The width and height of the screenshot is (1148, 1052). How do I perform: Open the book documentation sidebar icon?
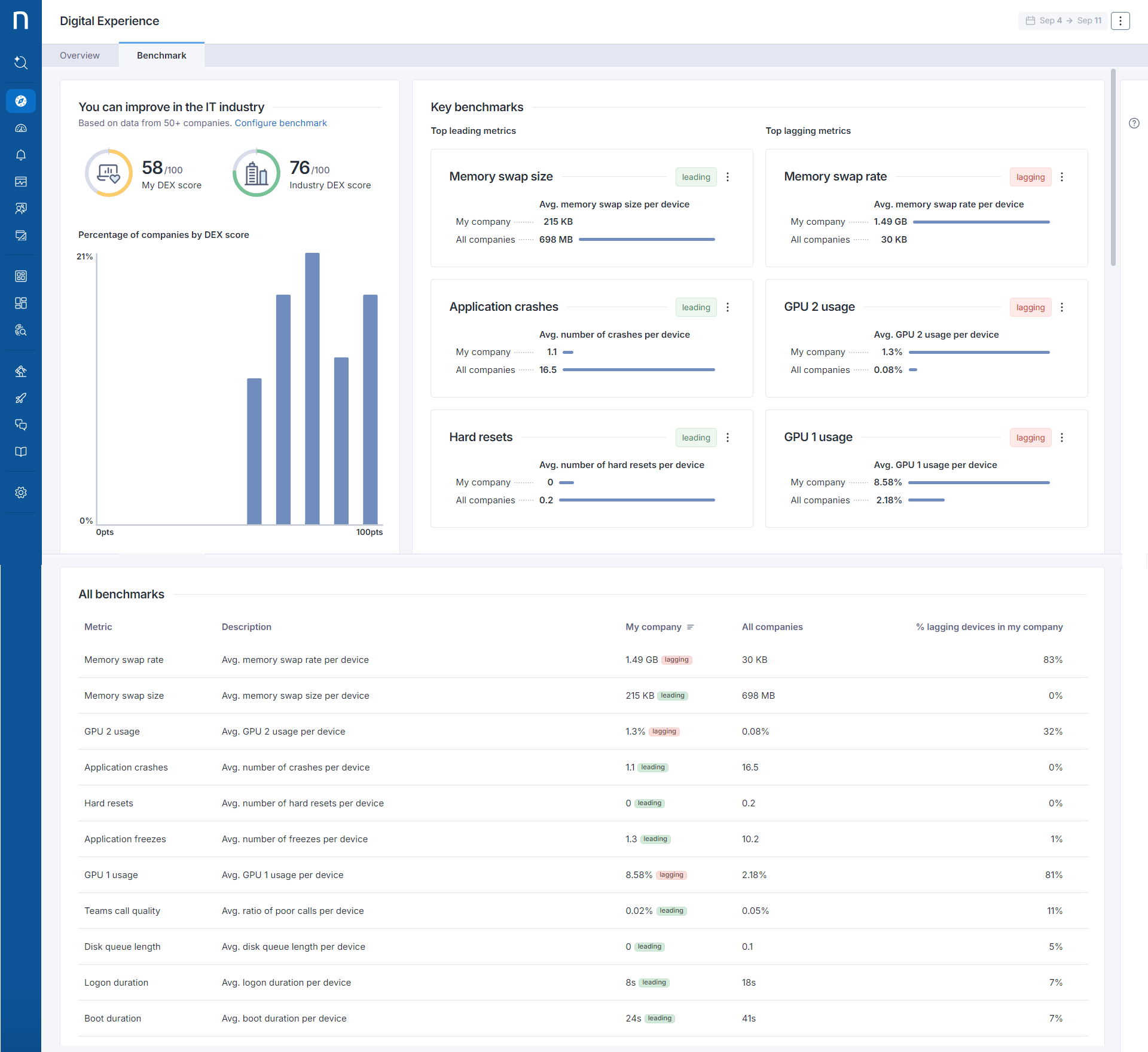click(21, 452)
